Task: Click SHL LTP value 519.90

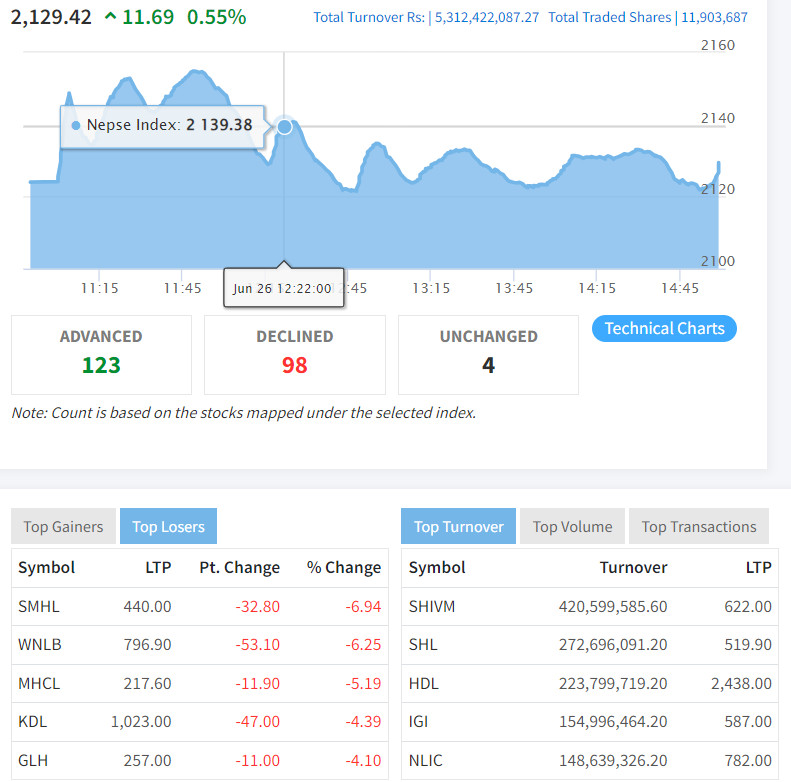Action: click(748, 644)
